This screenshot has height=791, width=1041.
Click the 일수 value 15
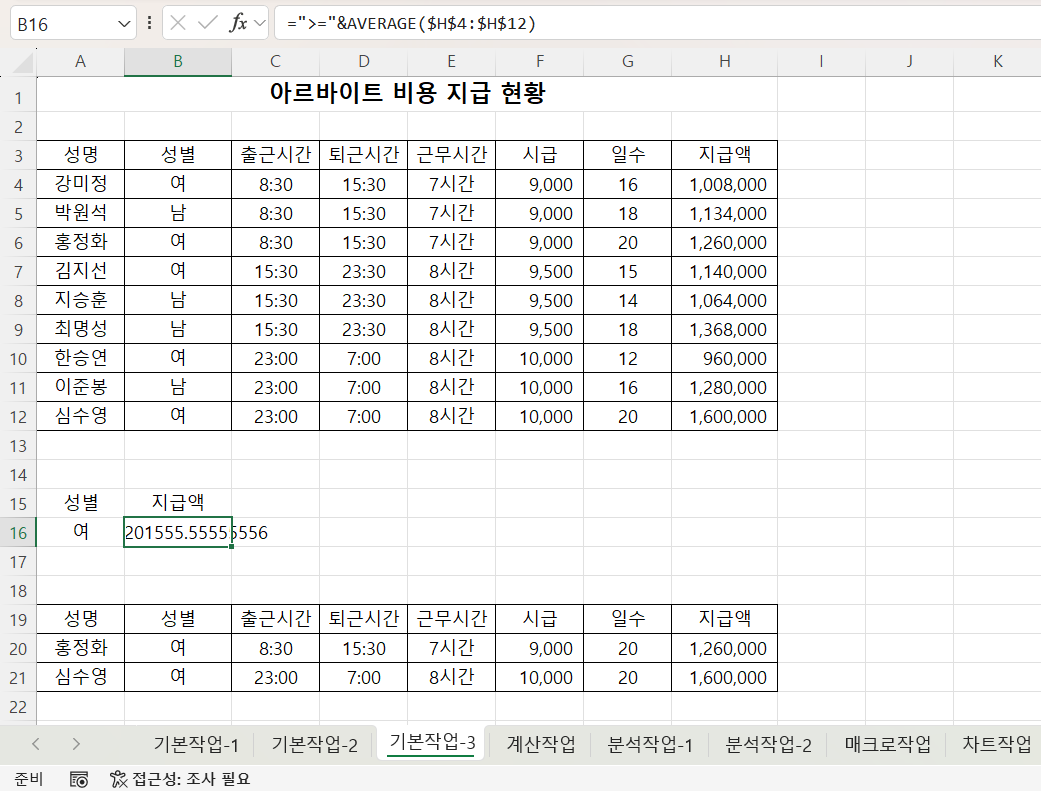627,271
